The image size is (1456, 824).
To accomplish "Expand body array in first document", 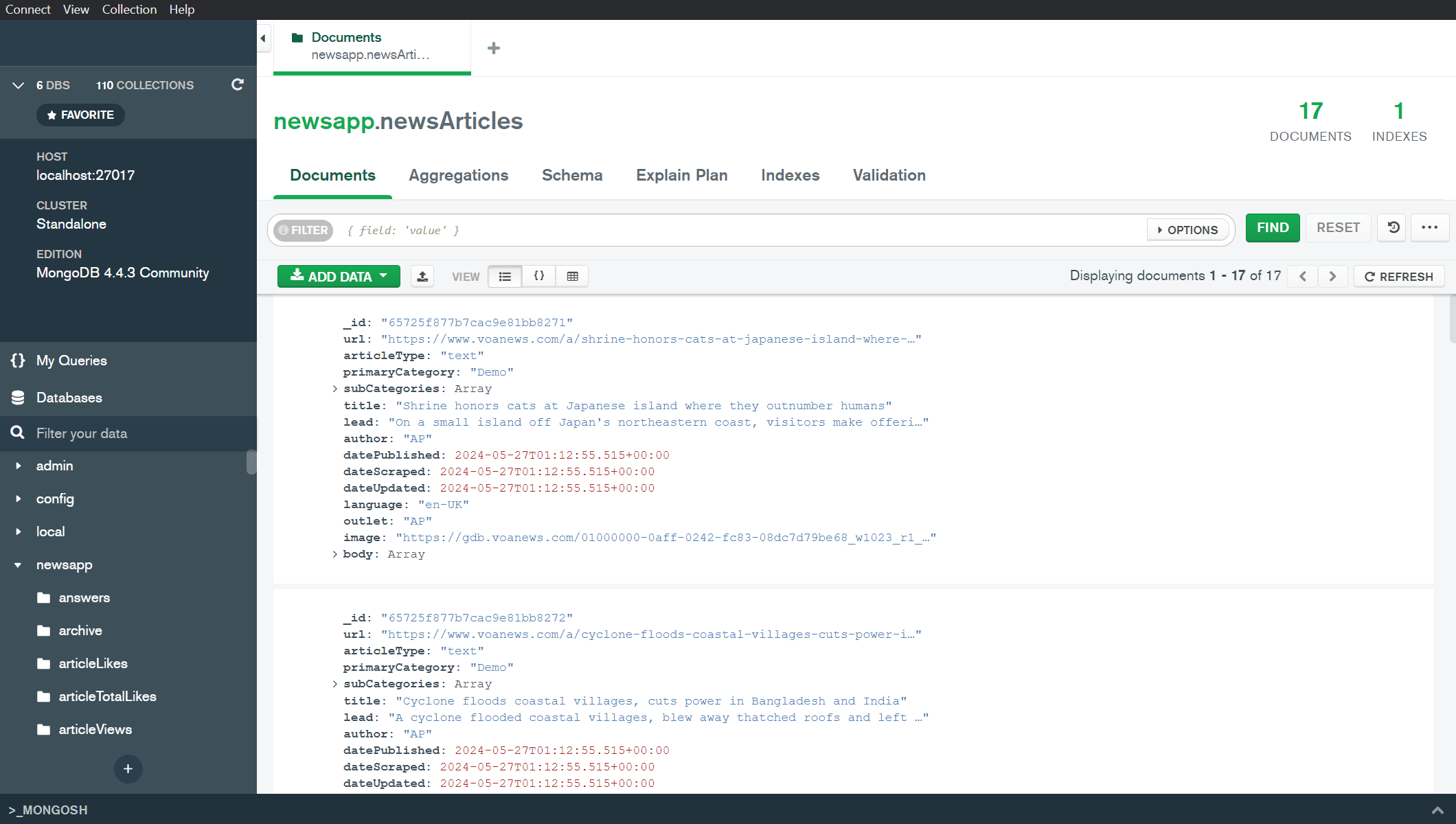I will click(334, 554).
